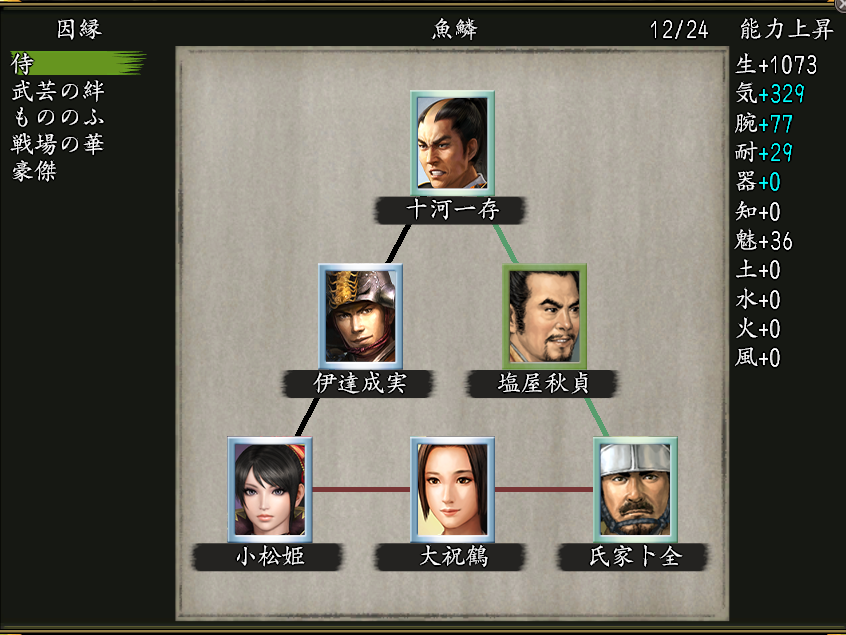Select 豪傑 bond entry
Viewport: 846px width, 635px height.
point(34,171)
